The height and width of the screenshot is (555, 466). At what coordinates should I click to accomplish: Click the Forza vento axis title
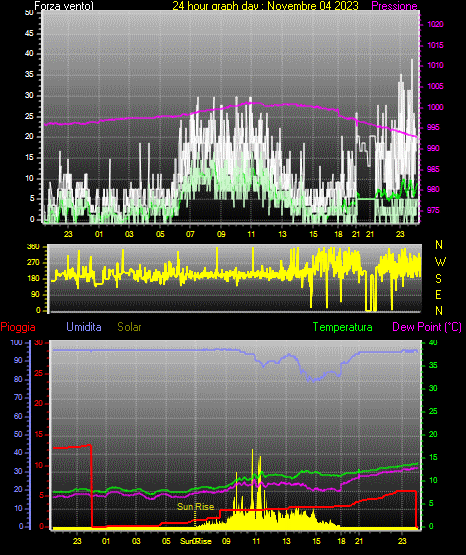[x=64, y=6]
